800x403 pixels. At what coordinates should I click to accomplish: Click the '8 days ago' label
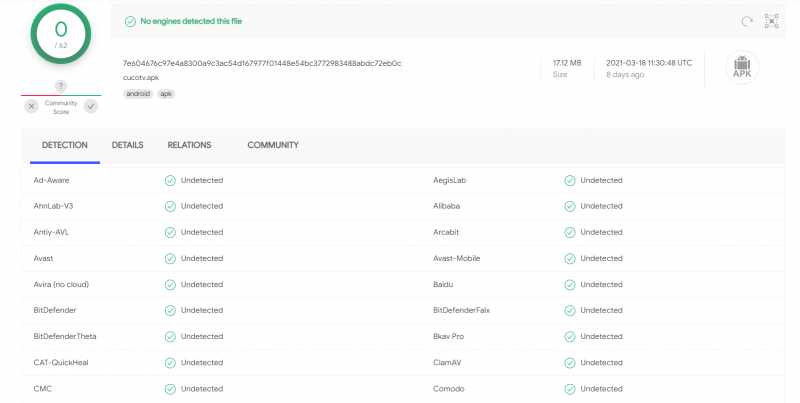tap(625, 74)
